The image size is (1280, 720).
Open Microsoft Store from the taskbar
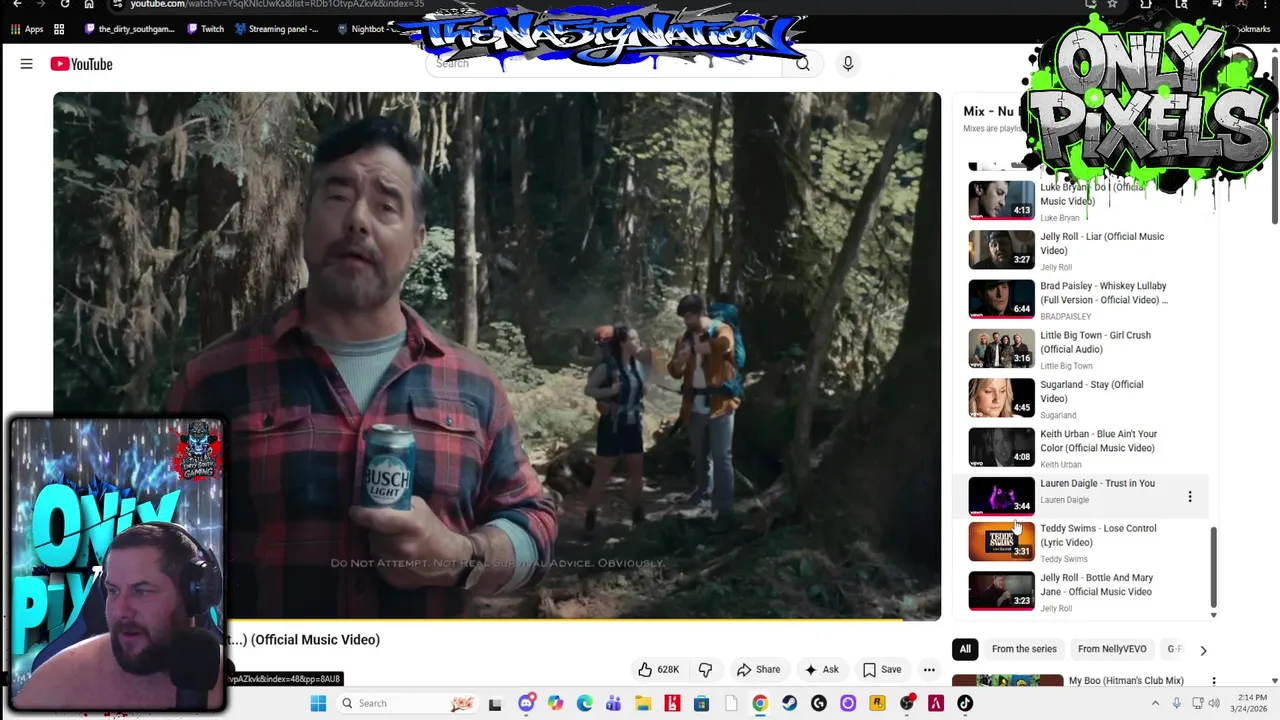click(x=701, y=704)
